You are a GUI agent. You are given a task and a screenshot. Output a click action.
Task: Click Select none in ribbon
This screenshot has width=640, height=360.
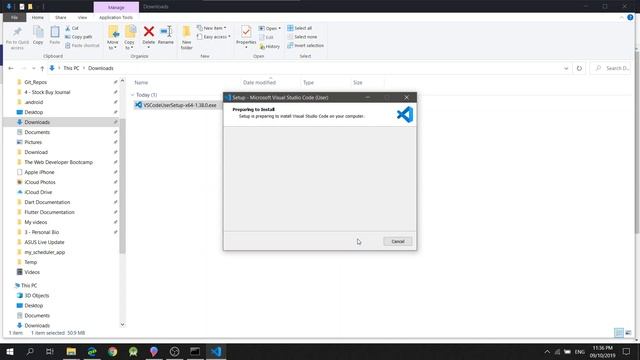(302, 37)
